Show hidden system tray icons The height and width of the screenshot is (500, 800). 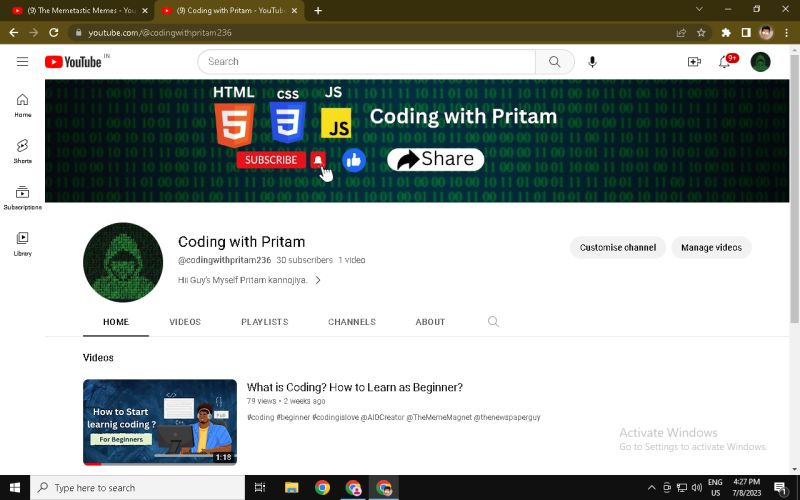coord(651,488)
